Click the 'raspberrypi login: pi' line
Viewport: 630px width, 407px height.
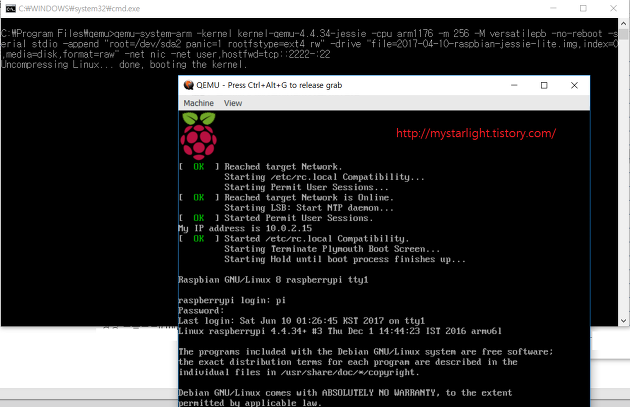[232, 301]
